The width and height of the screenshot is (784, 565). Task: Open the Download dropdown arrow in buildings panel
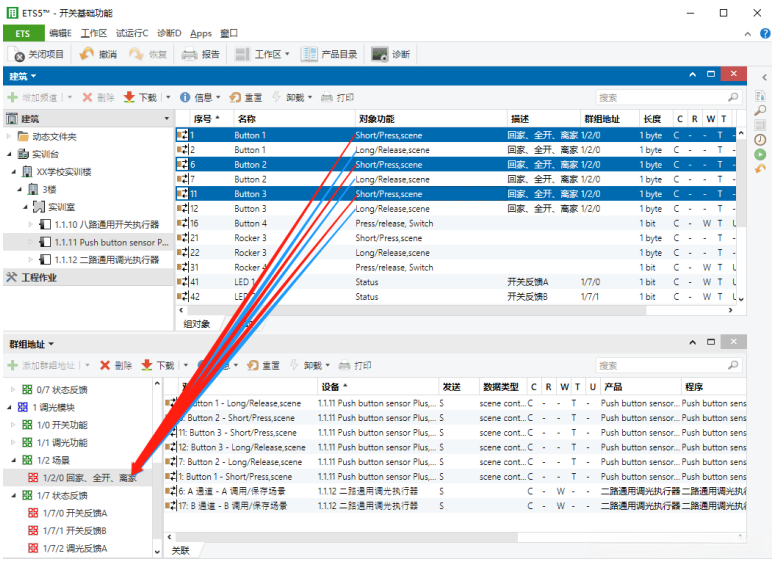[x=168, y=98]
